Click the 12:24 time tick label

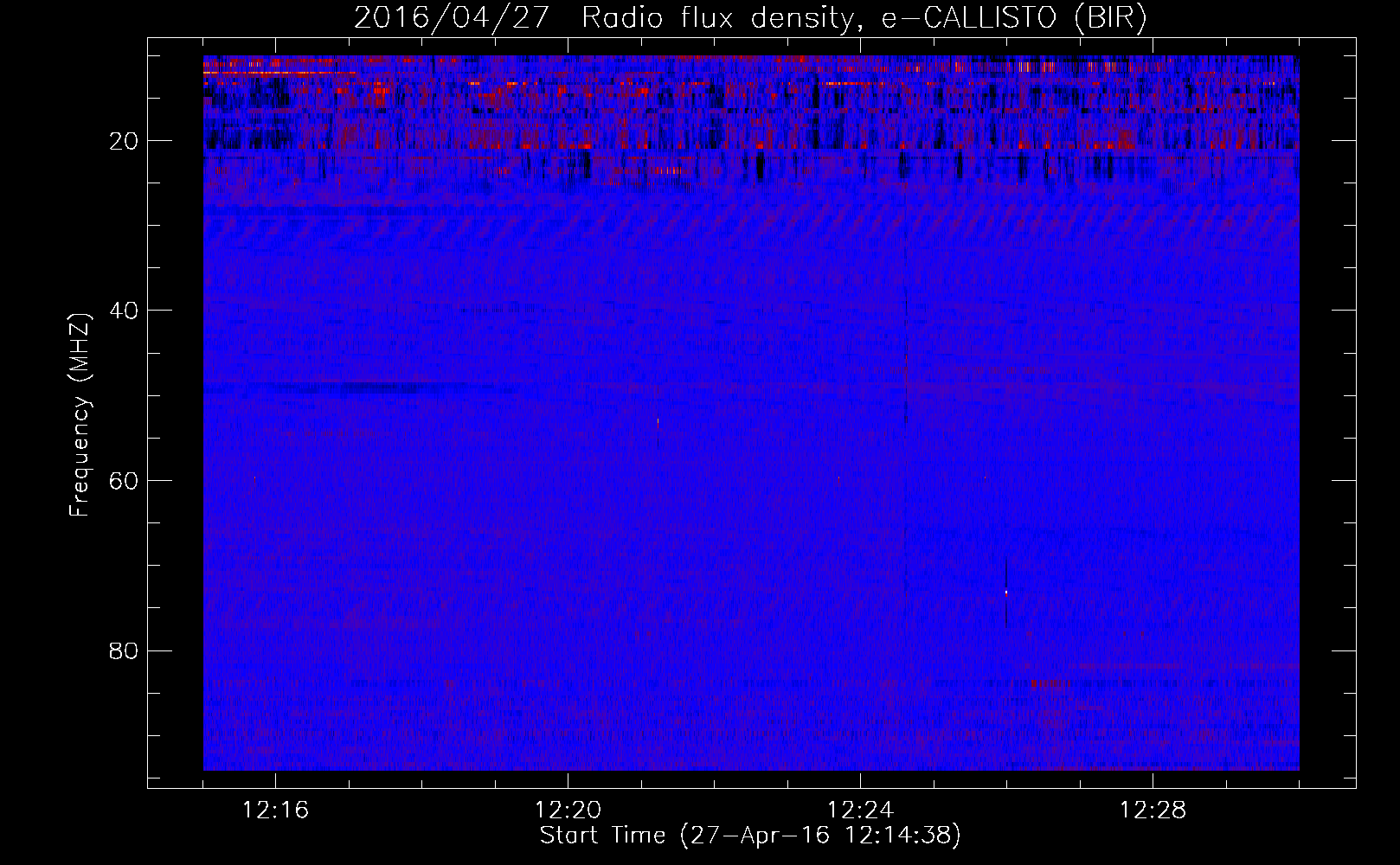pyautogui.click(x=860, y=811)
